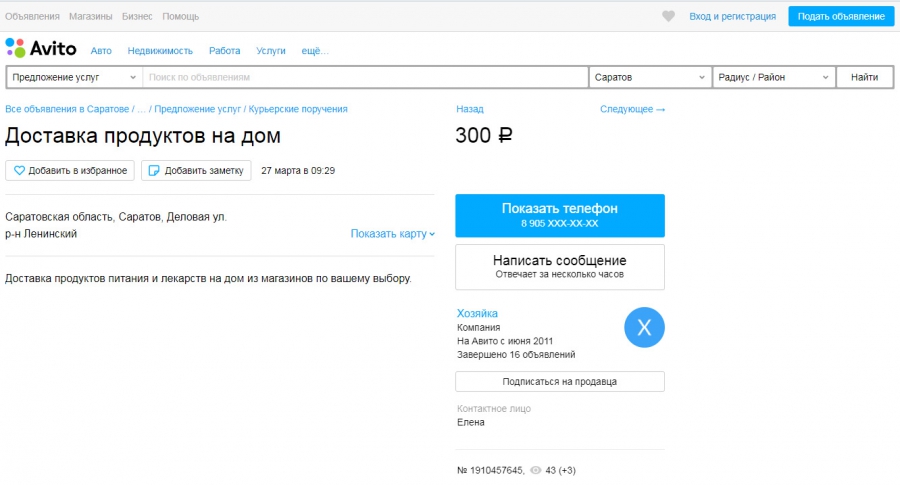The width and height of the screenshot is (900, 485).
Task: Click Добавить заметку note button
Action: 195,171
